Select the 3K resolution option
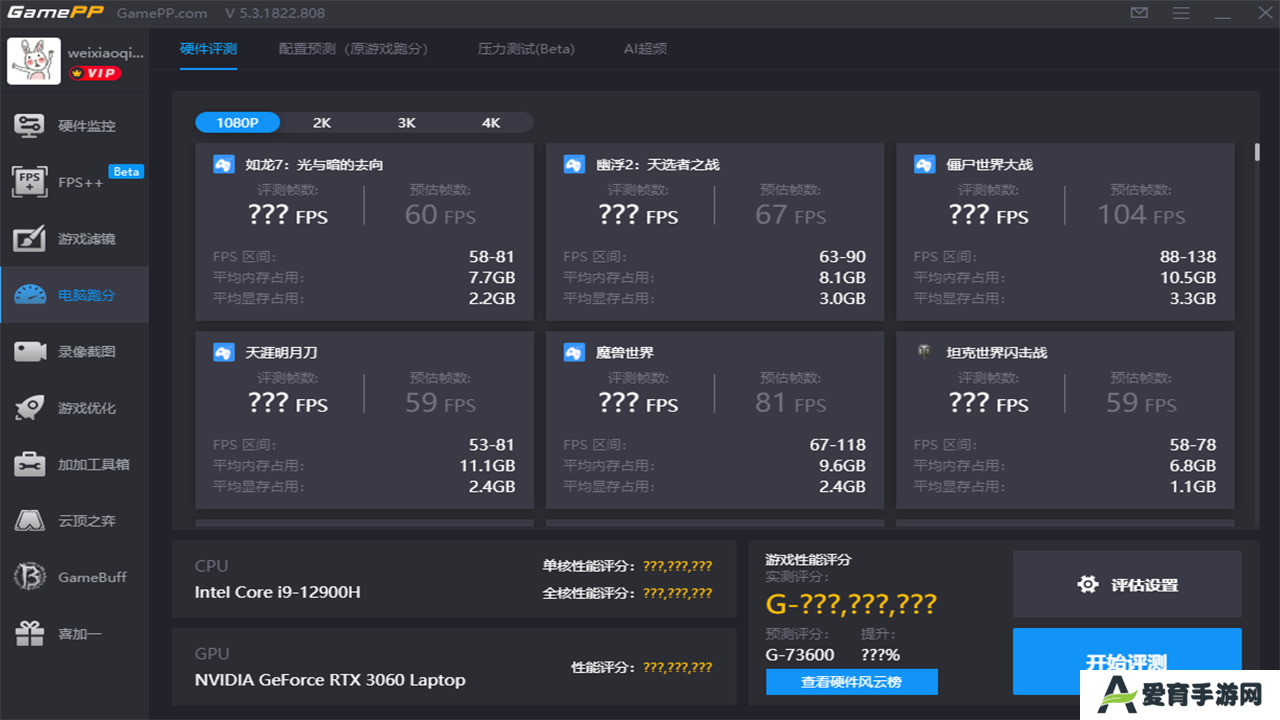 pyautogui.click(x=406, y=122)
